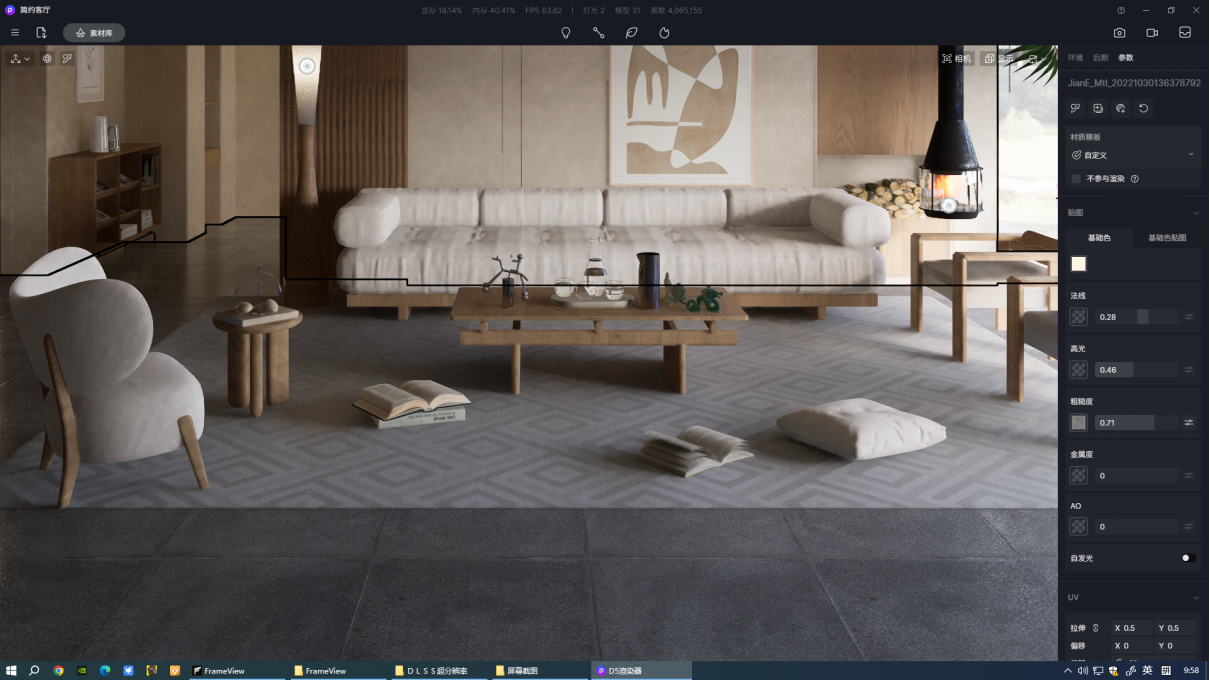Switch to the 参数 tab
1210x681 pixels.
pyautogui.click(x=1126, y=58)
